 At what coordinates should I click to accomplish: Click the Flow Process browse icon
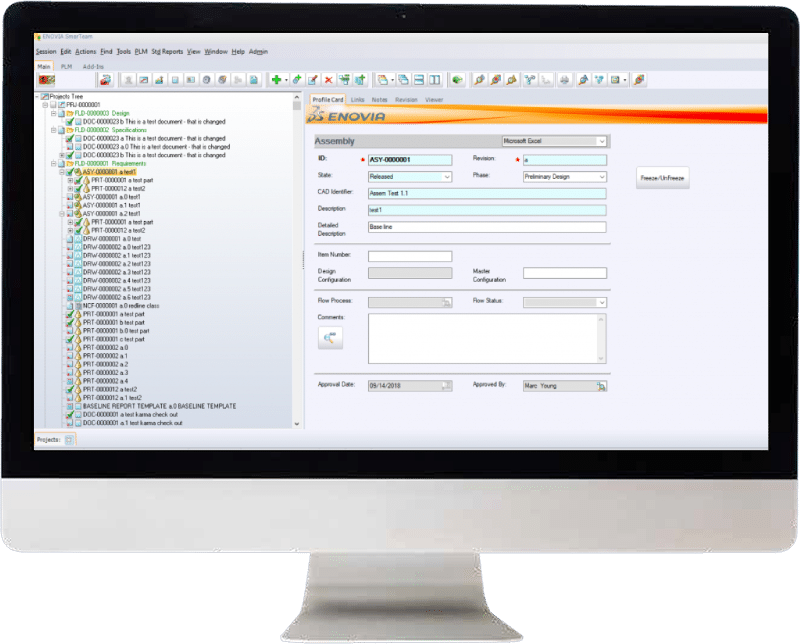(x=447, y=301)
